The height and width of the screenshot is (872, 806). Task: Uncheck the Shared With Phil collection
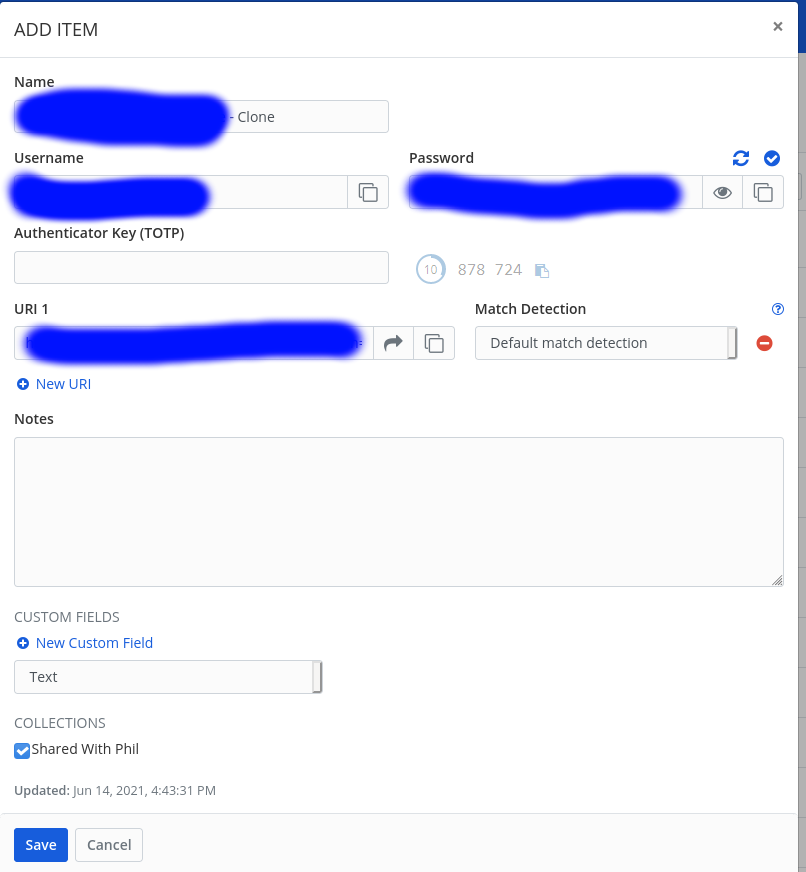pyautogui.click(x=21, y=750)
